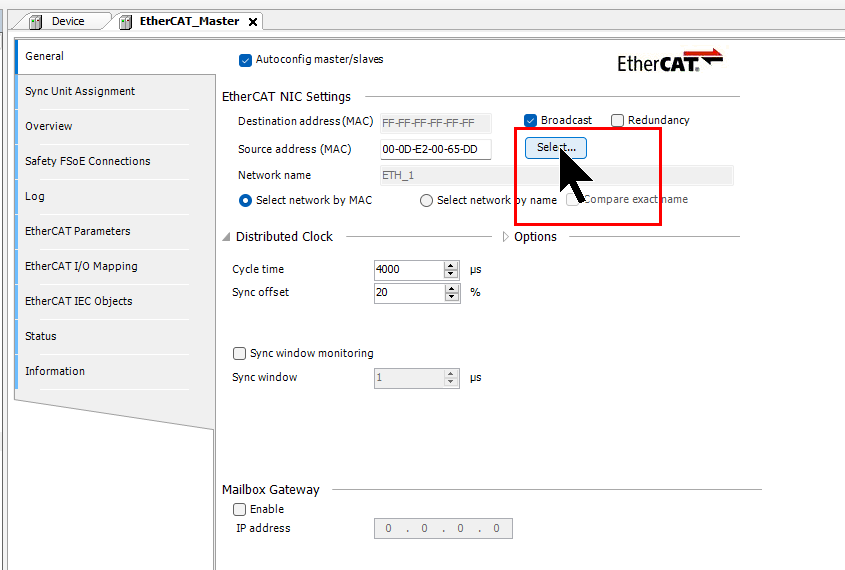Decrease Sync offset with down arrow
This screenshot has height=570, width=845.
[451, 298]
